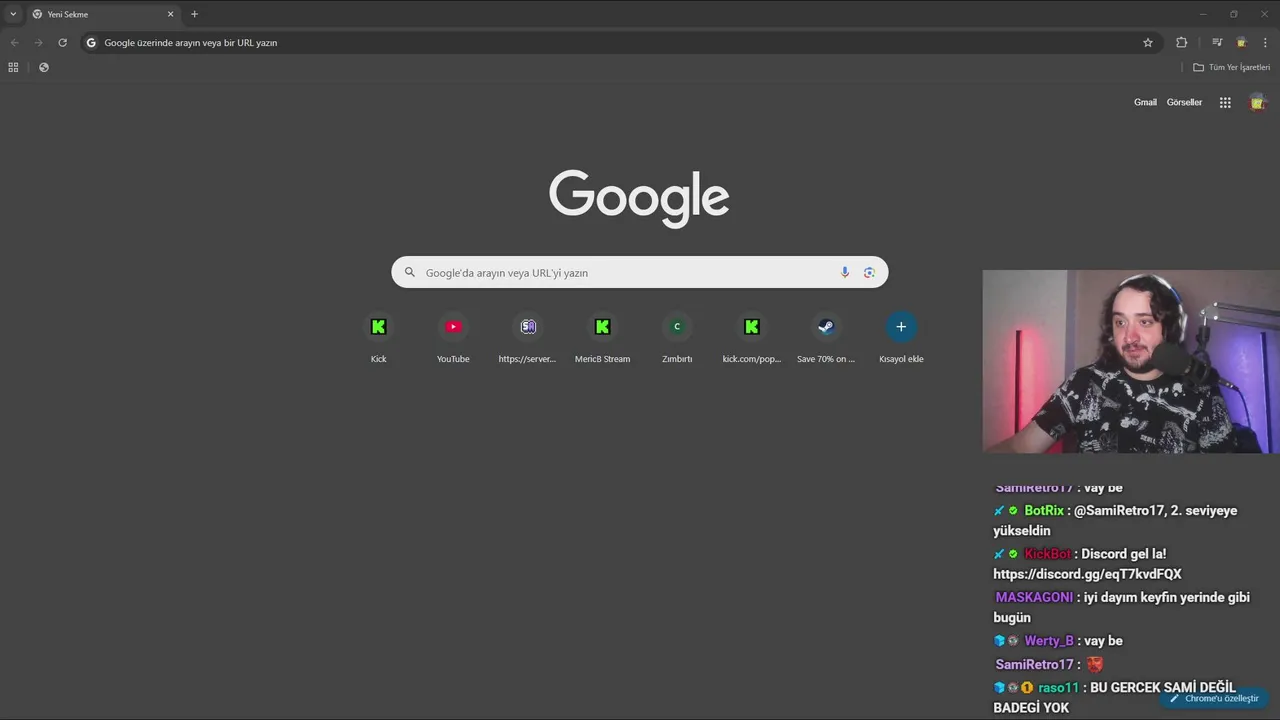1280x720 pixels.
Task: Click the Werty_B username in chat
Action: 1049,641
